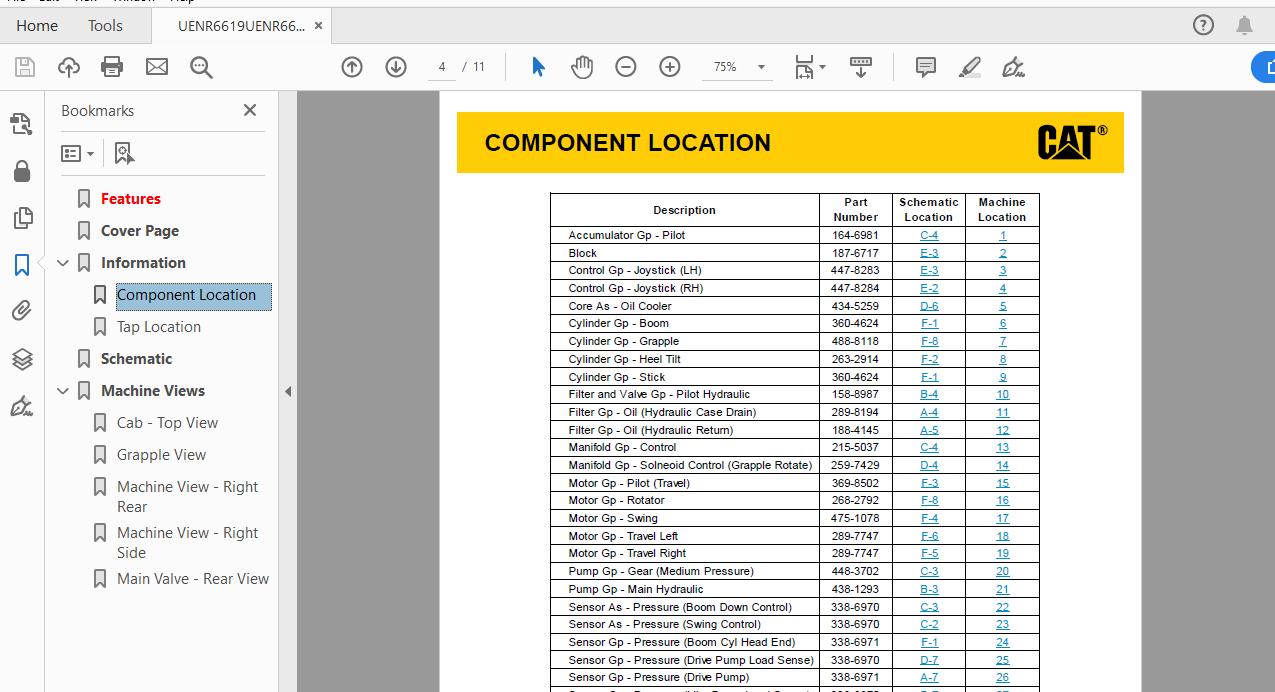
Task: Open the sign document tool
Action: pos(1013,67)
